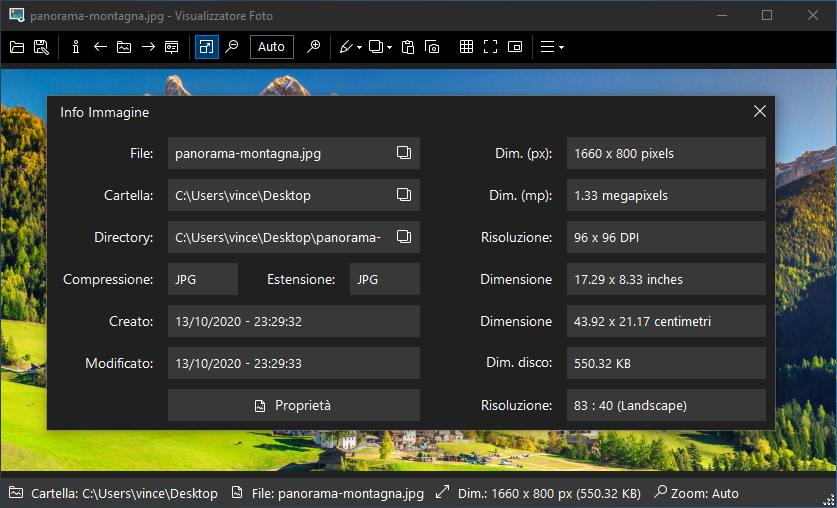
Task: Click the 'Creato:' label
Action: click(131, 321)
